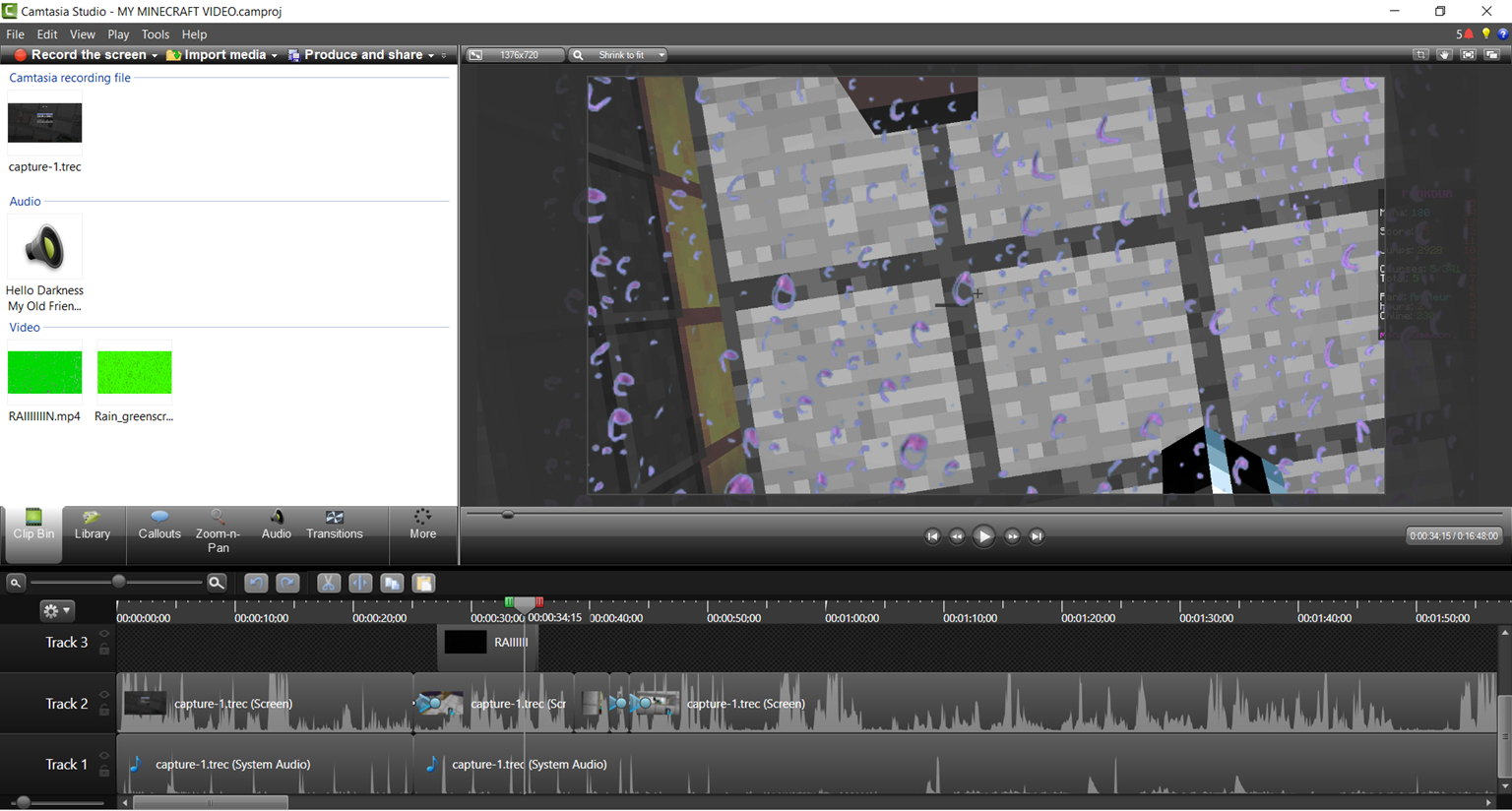This screenshot has width=1512, height=811.
Task: Open the timeline gear settings dropdown
Action: [56, 610]
